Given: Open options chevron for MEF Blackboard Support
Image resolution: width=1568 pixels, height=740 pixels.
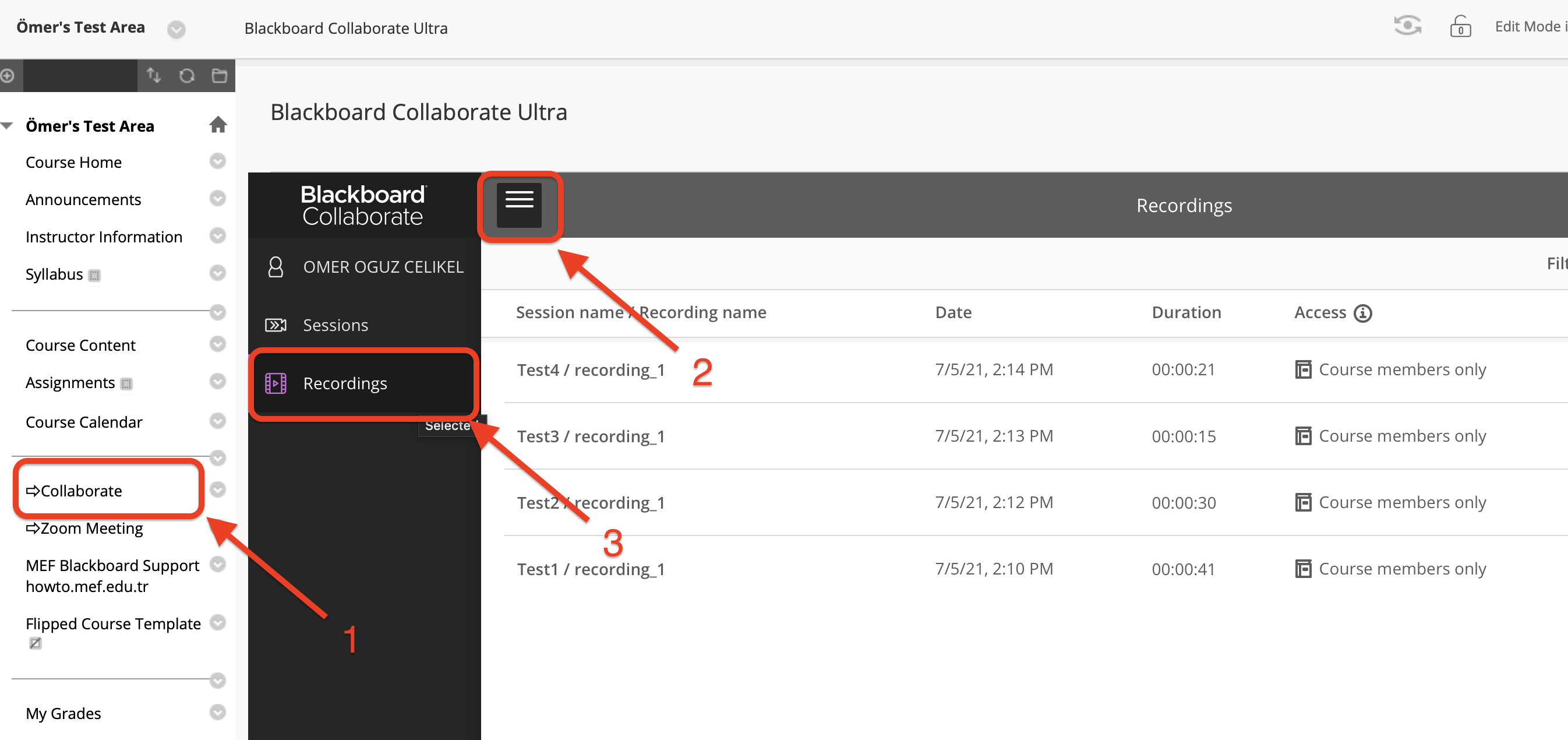Looking at the screenshot, I should [217, 565].
